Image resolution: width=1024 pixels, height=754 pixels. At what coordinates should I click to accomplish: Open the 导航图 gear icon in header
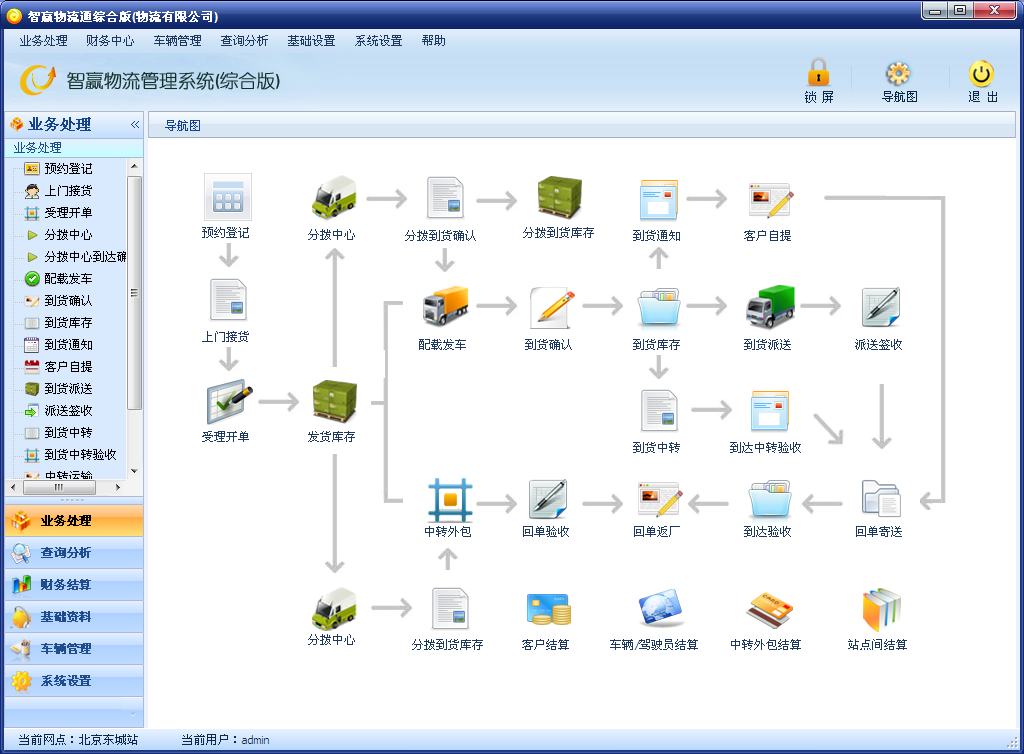coord(898,74)
